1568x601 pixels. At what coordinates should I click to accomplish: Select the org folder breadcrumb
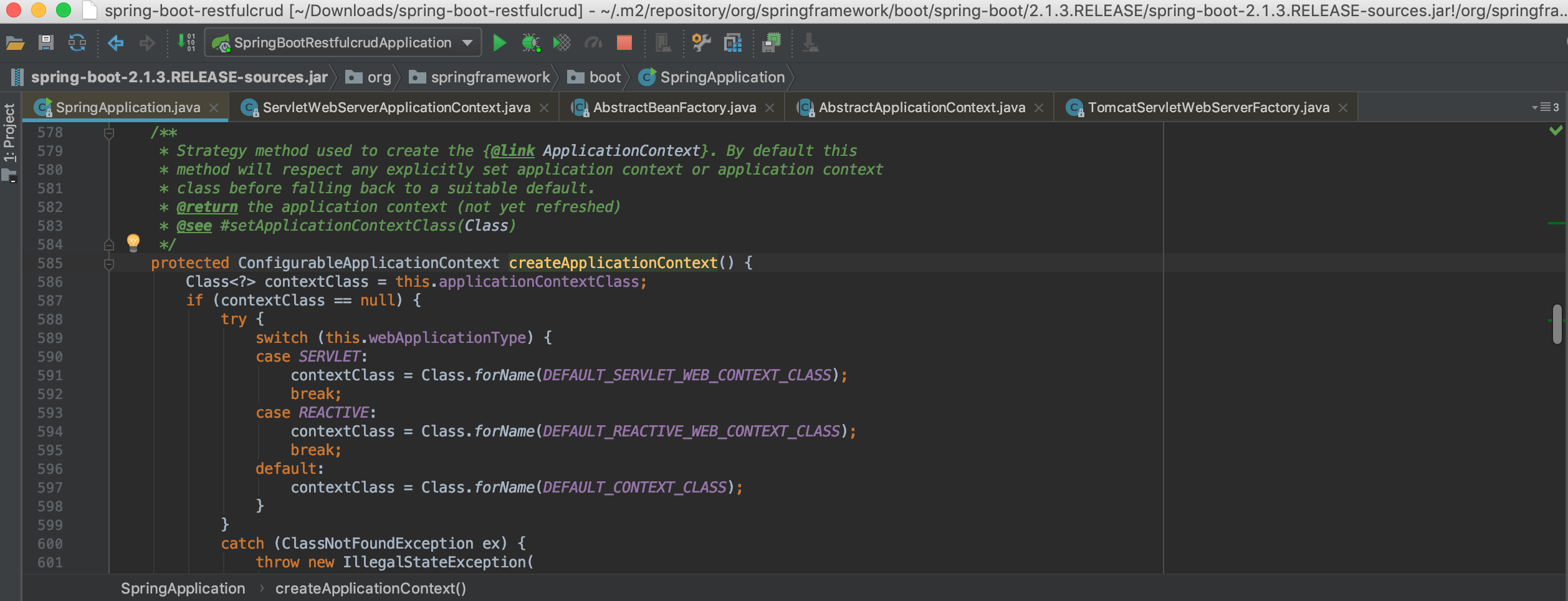coord(368,77)
